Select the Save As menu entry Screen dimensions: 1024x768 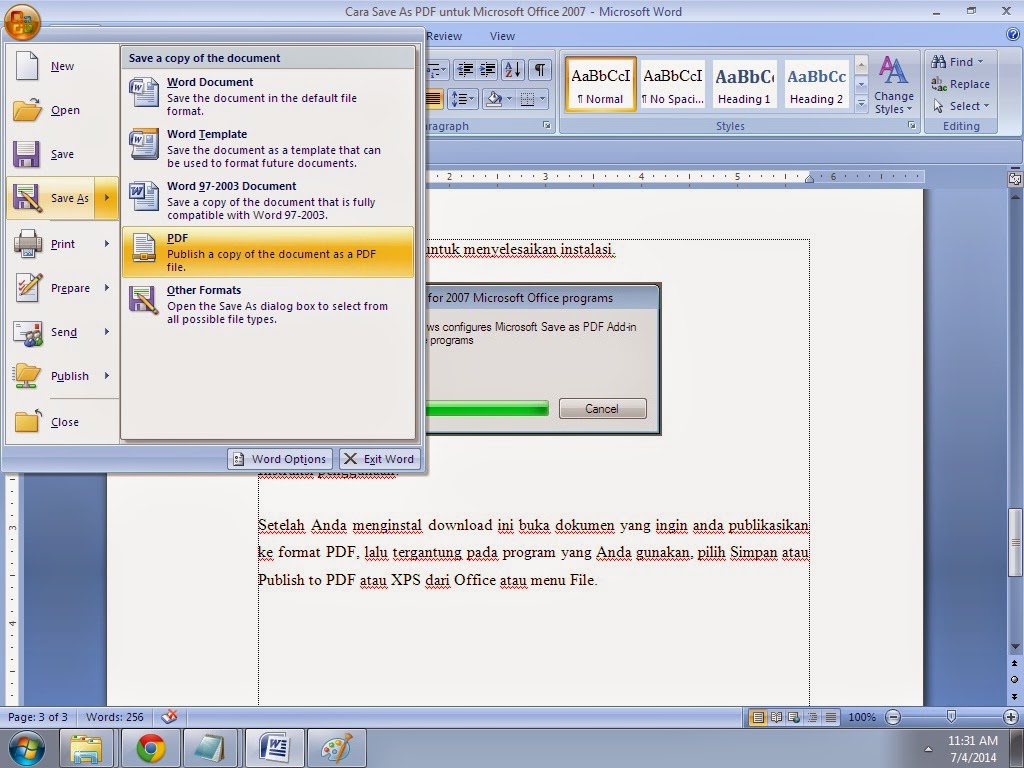[51, 198]
